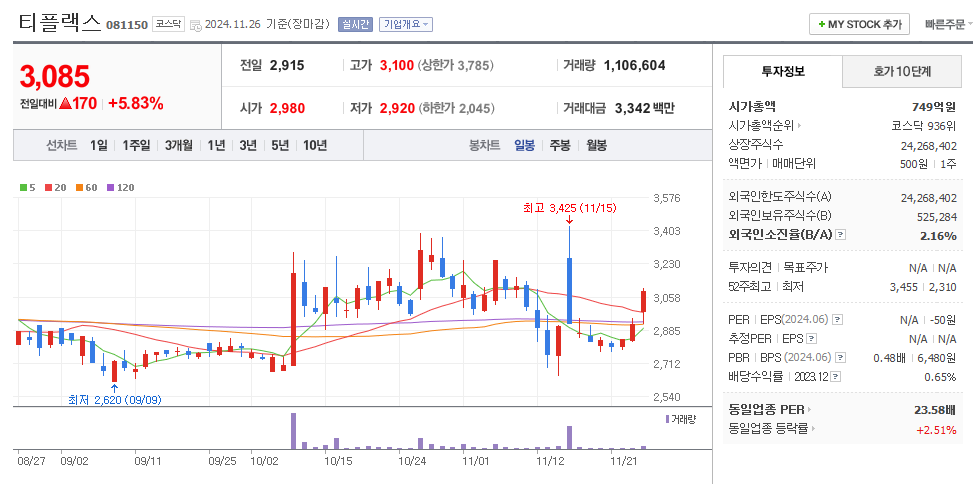Click the +5.83% change percentage

pyautogui.click(x=136, y=104)
